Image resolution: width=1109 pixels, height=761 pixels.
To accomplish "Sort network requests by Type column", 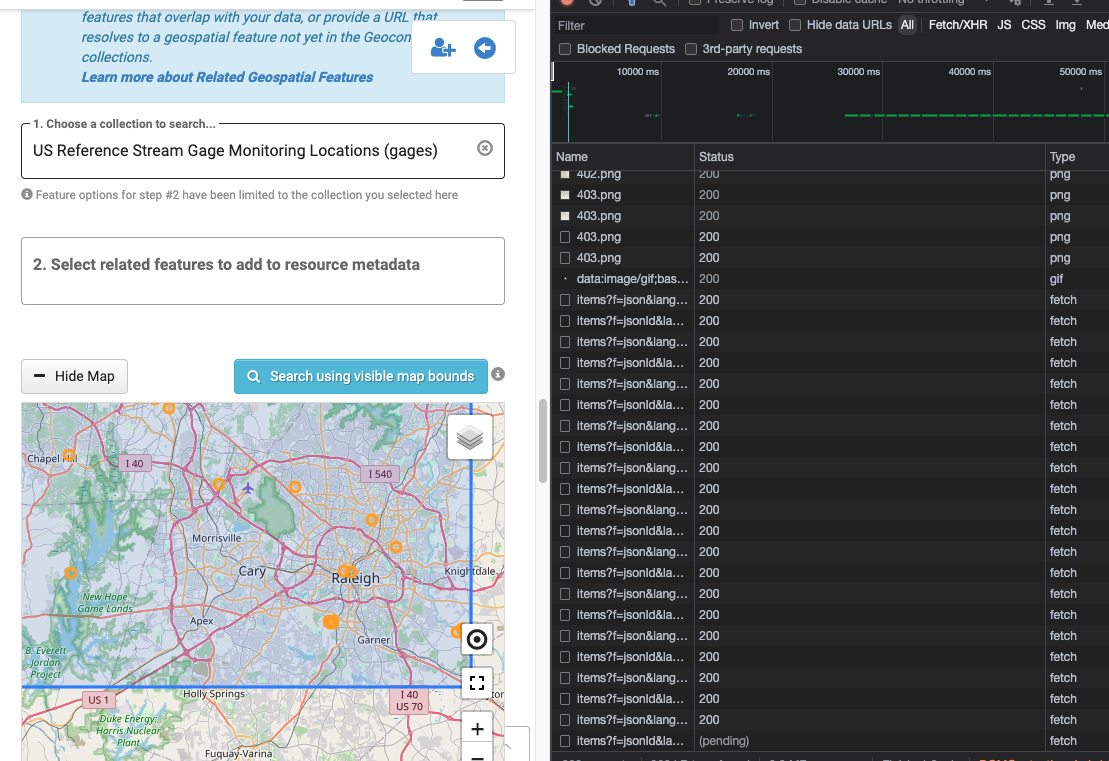I will [1076, 156].
